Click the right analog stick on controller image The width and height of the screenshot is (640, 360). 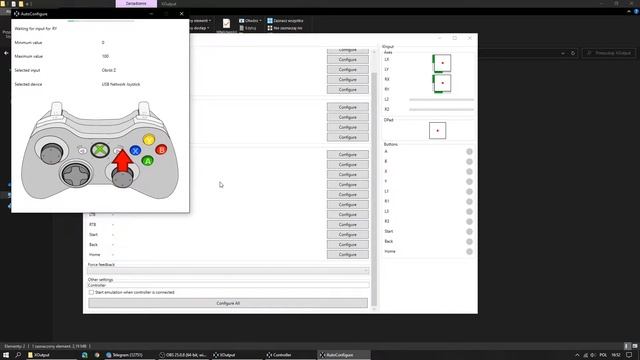(x=122, y=178)
